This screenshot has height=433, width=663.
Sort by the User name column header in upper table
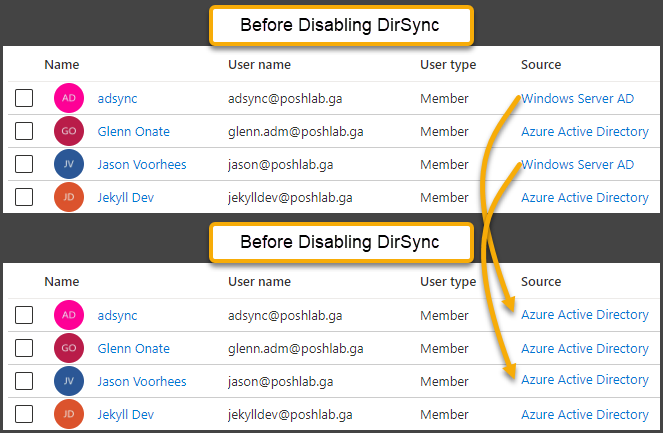260,65
